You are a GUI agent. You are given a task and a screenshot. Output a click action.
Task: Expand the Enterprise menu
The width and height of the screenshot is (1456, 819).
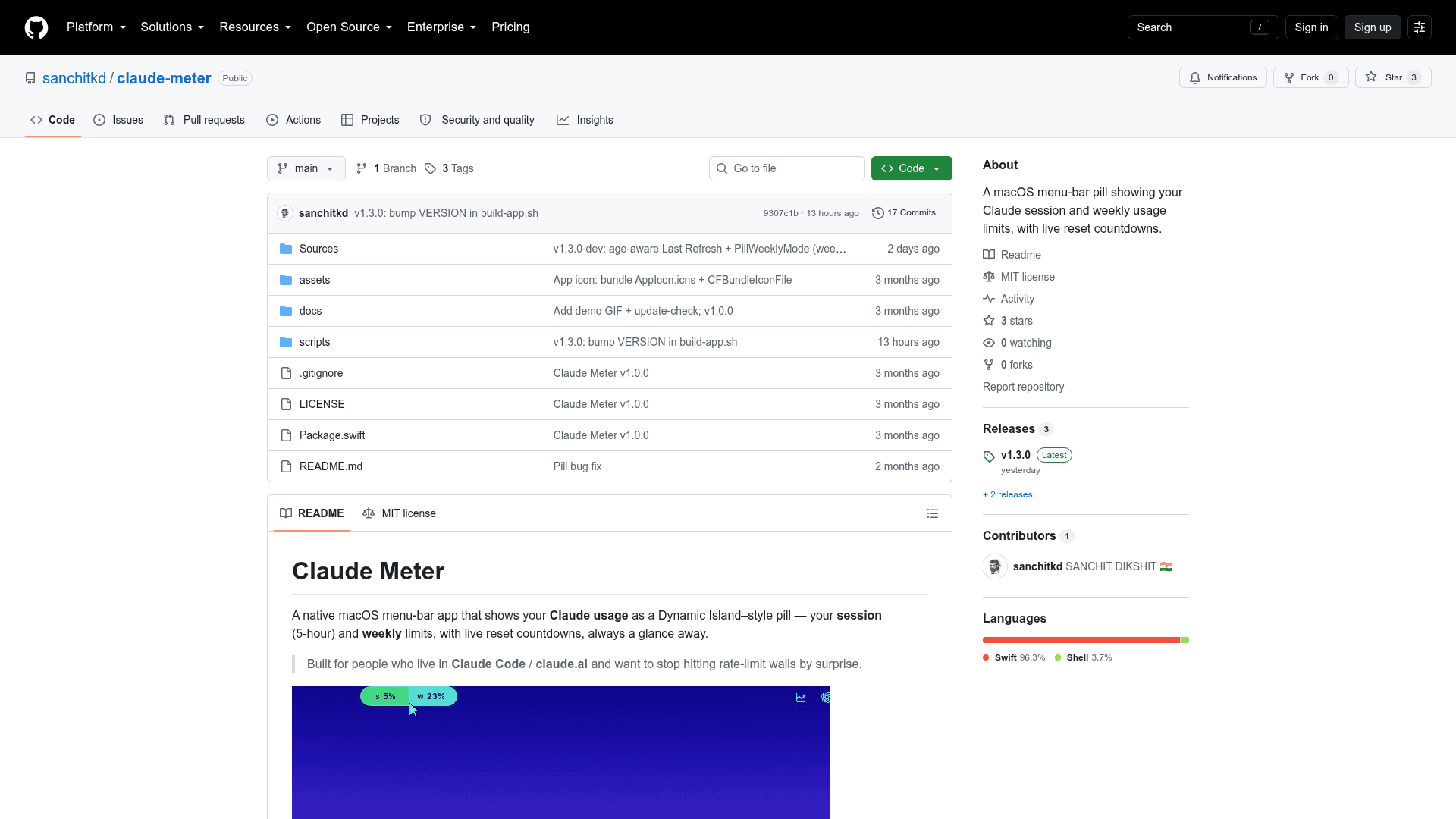pyautogui.click(x=442, y=27)
